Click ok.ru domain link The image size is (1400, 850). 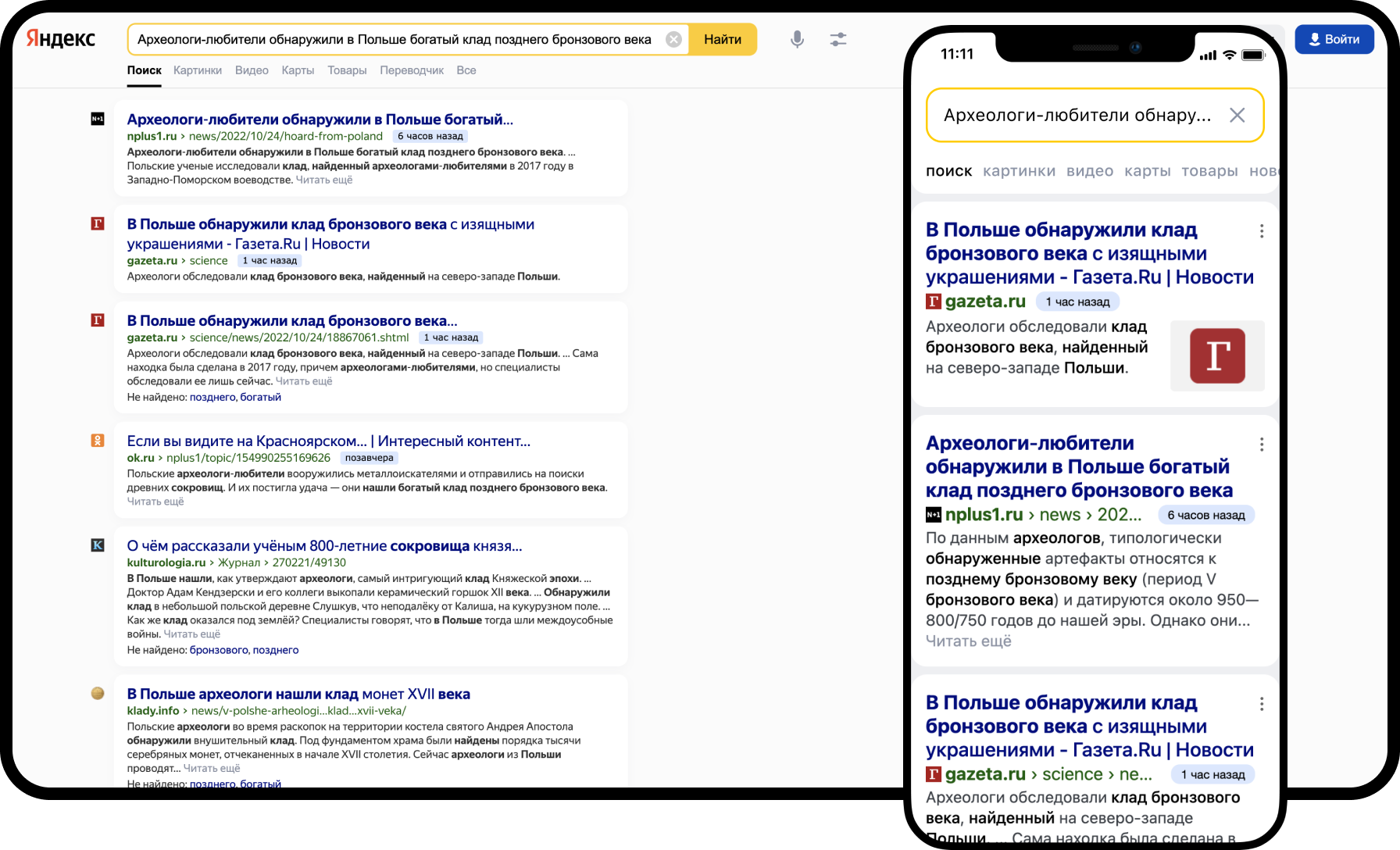pos(141,458)
